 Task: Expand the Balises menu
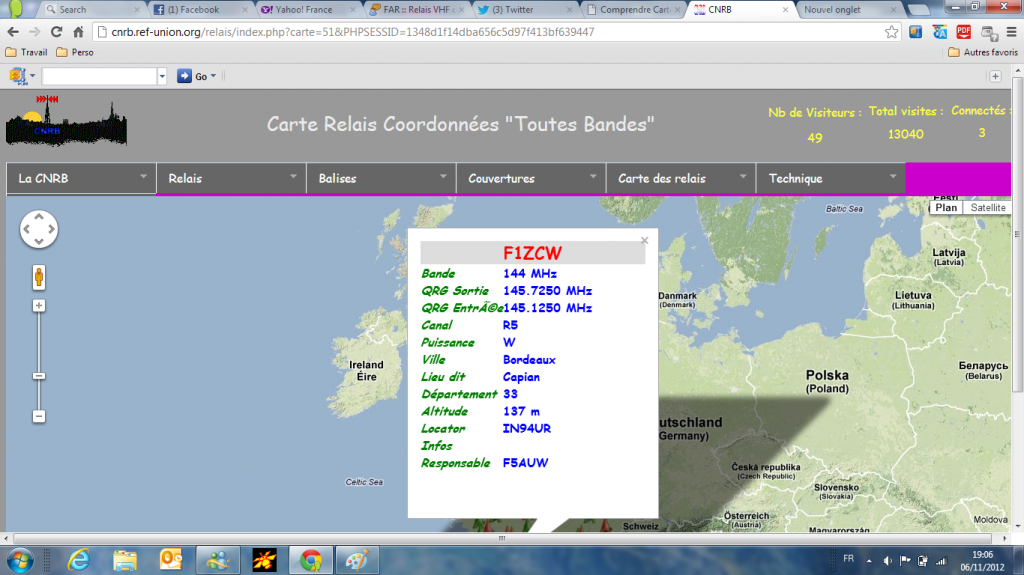pos(381,178)
